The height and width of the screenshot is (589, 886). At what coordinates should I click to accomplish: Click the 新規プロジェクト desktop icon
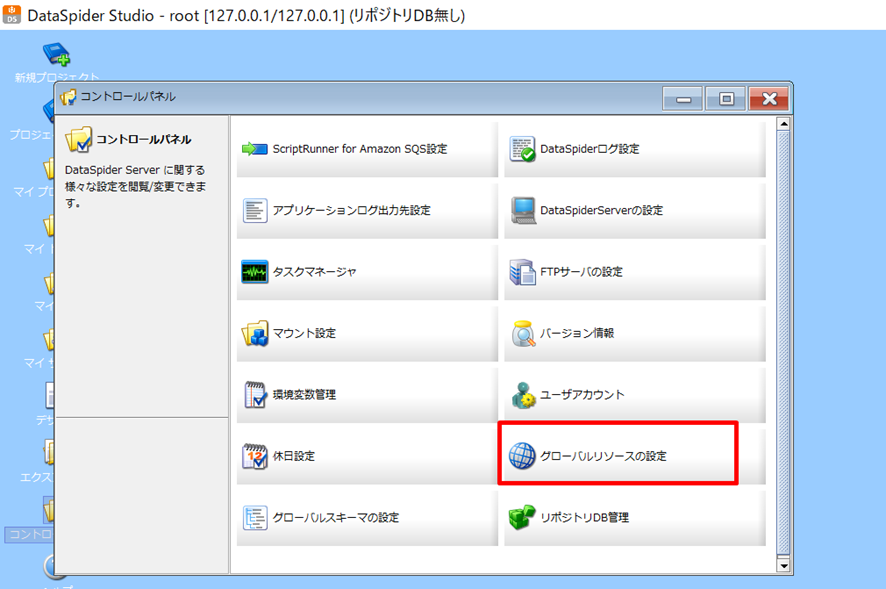(x=57, y=54)
